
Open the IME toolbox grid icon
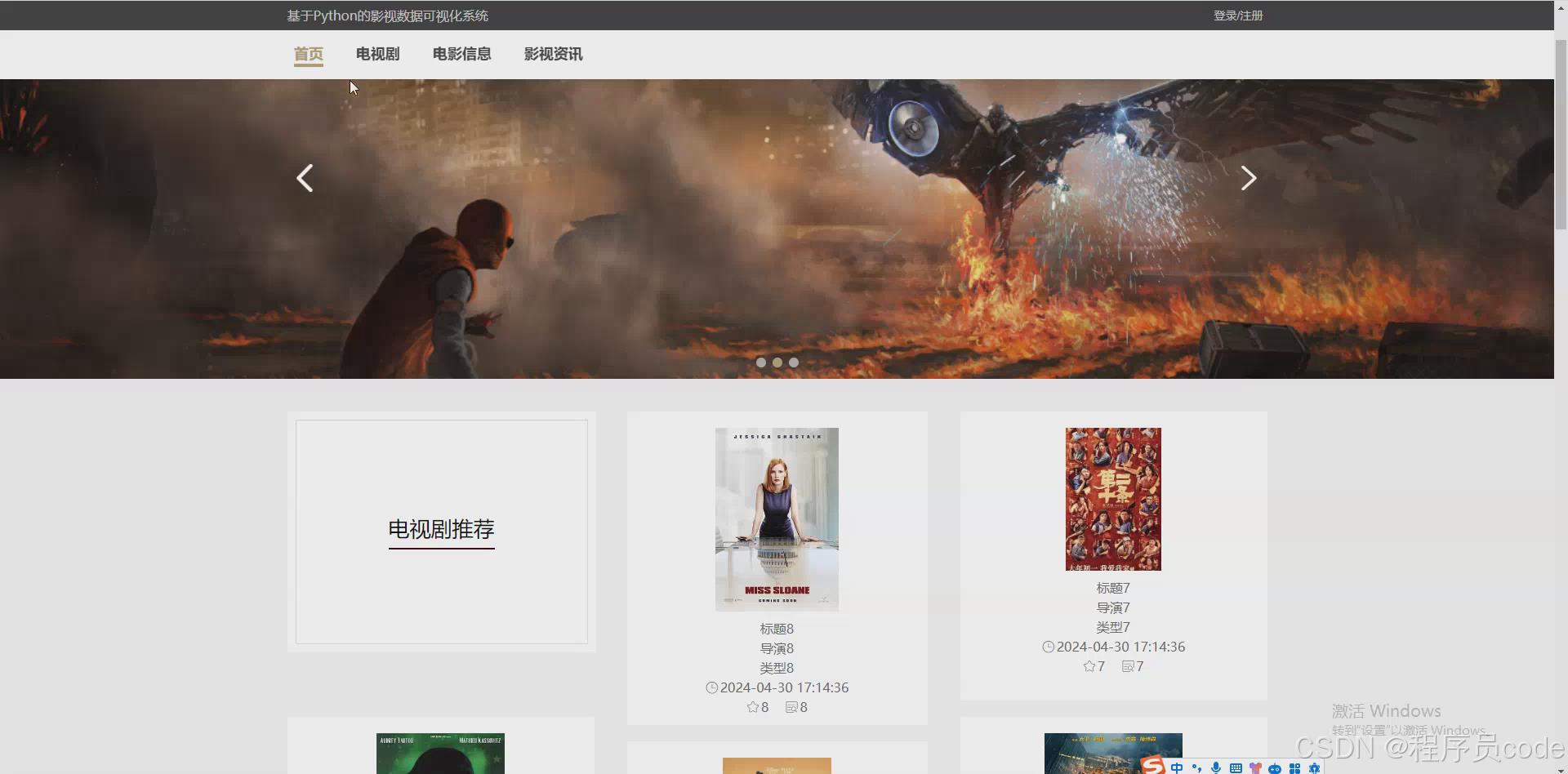pyautogui.click(x=1294, y=767)
